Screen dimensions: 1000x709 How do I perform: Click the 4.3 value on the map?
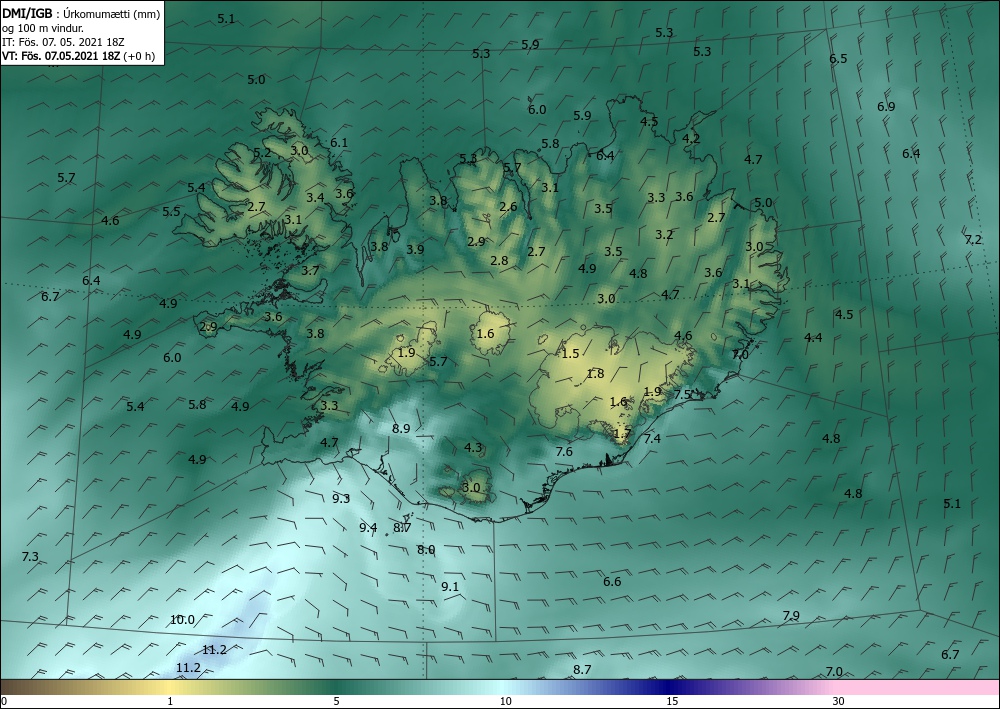(x=473, y=448)
